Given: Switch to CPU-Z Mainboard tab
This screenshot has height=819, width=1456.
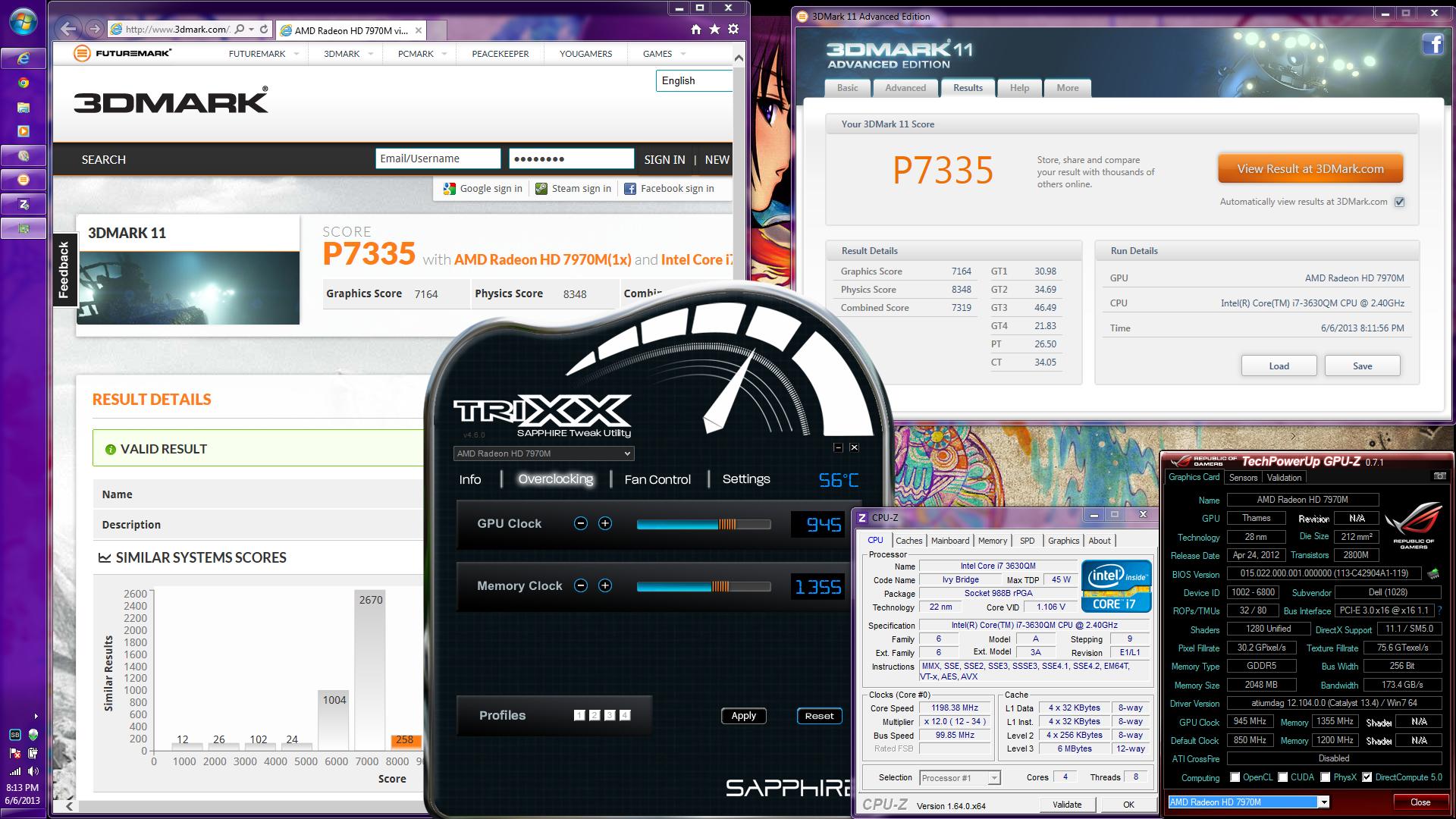Looking at the screenshot, I should [x=949, y=541].
